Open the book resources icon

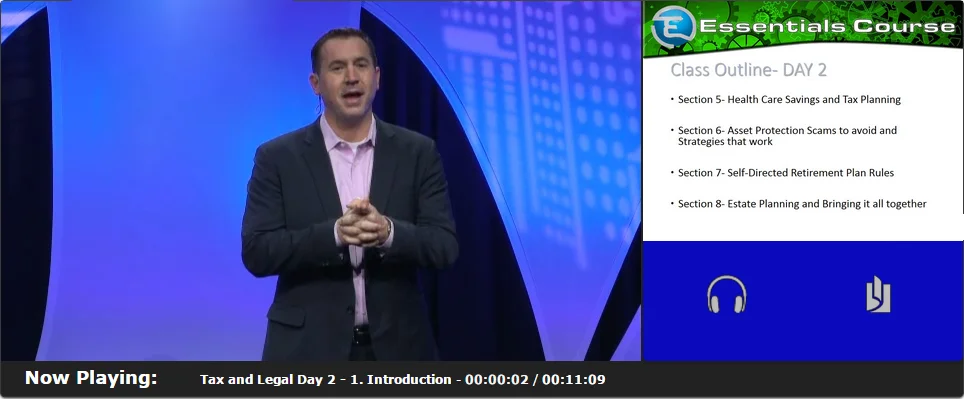tap(878, 294)
